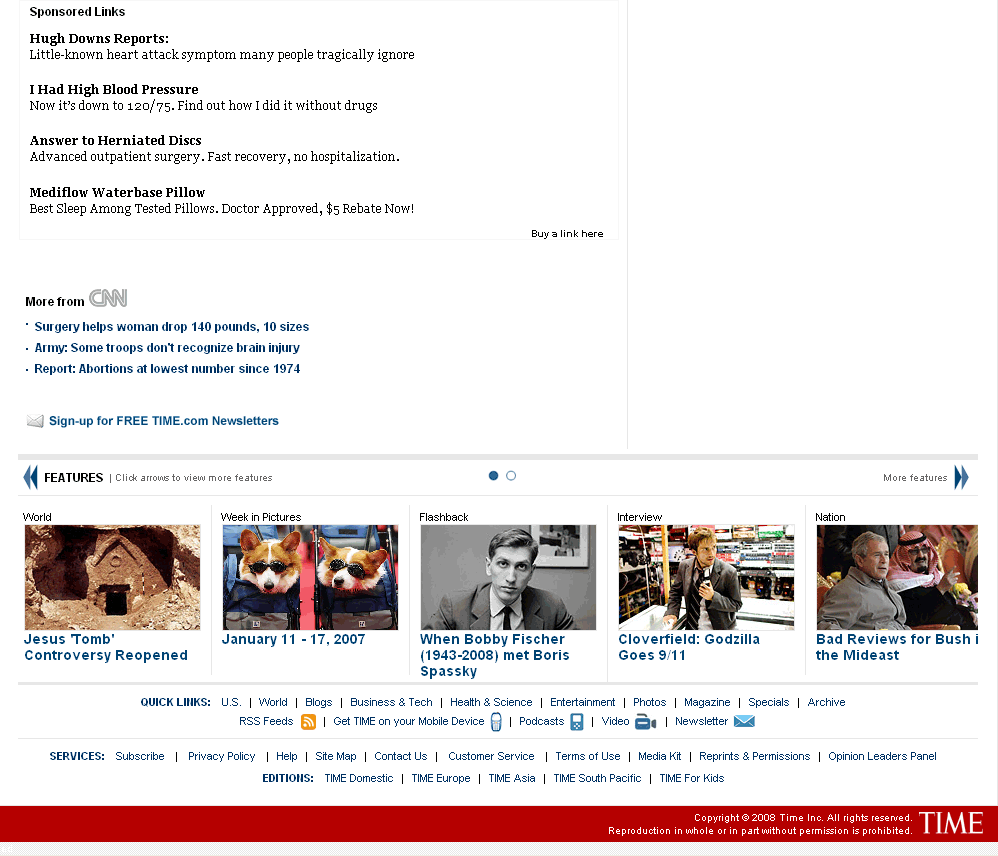Screen dimensions: 998x856
Task: Click the orange RSS Feeds icon
Action: pyautogui.click(x=308, y=722)
